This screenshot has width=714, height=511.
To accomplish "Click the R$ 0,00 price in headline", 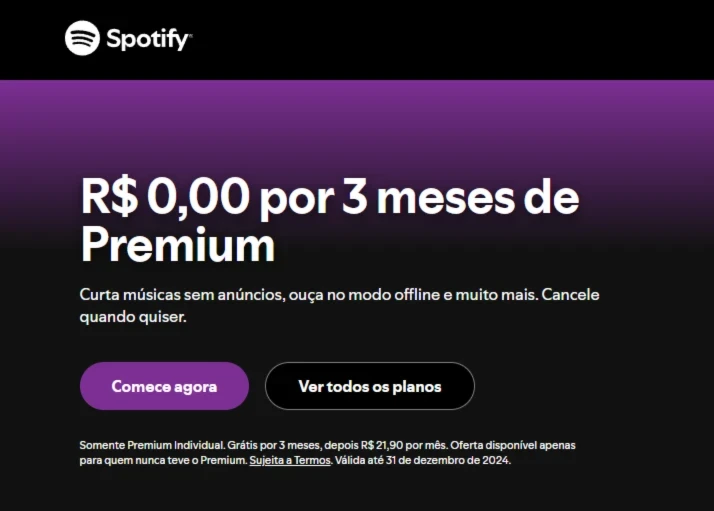I will [x=165, y=196].
